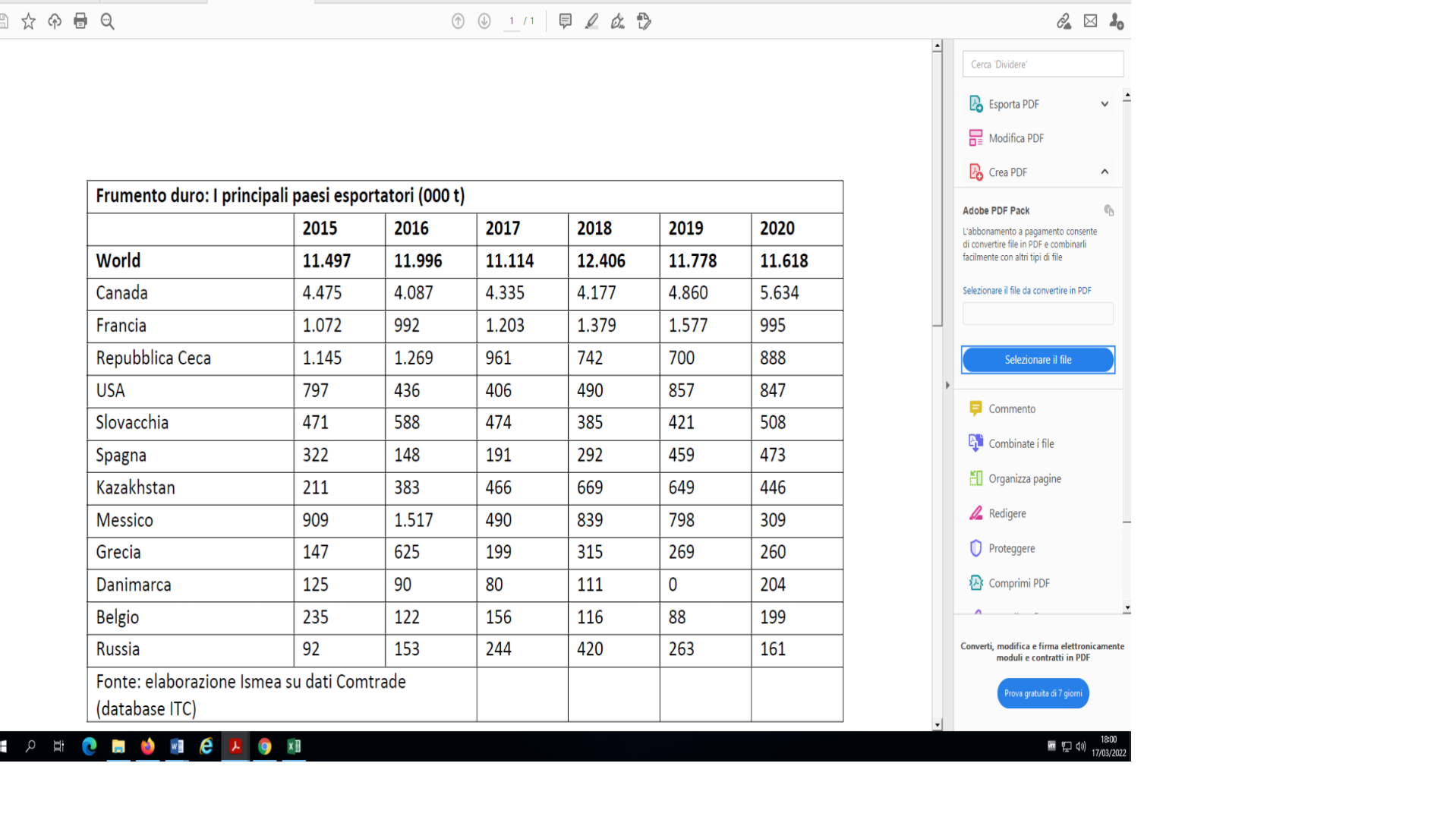Open Excel from the taskbar
This screenshot has height=820, width=1456.
[294, 746]
